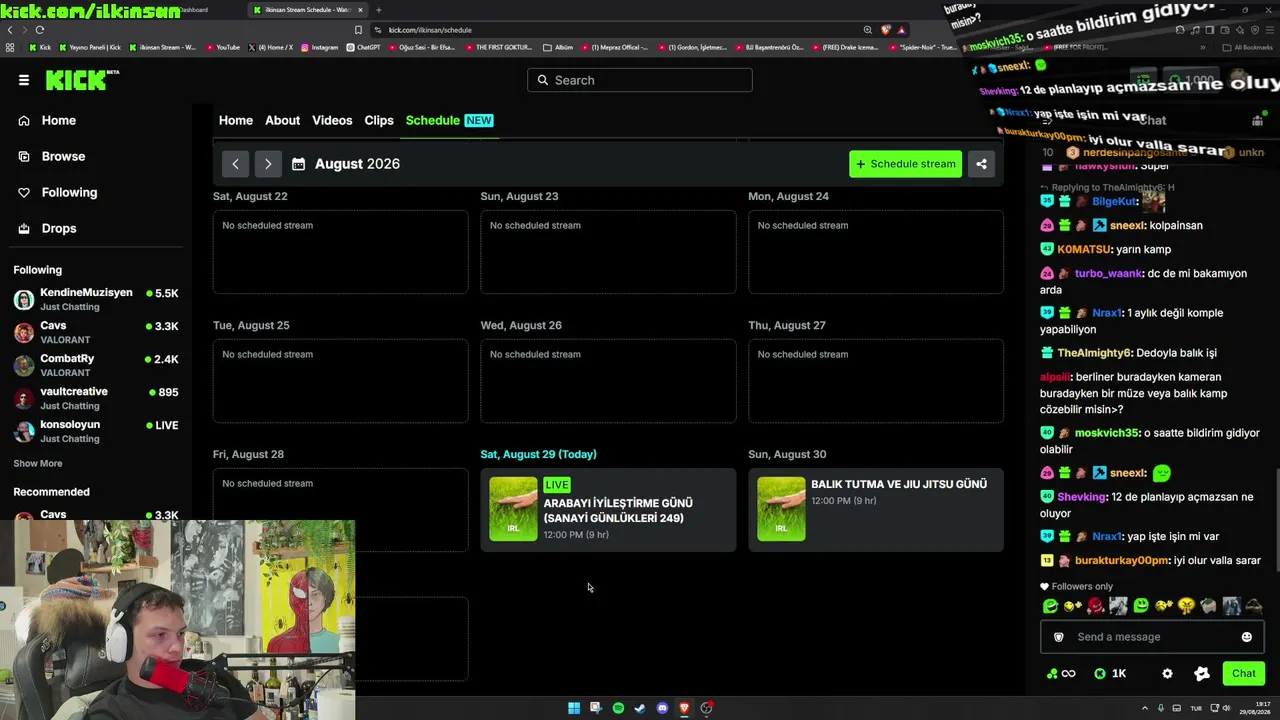1280x720 pixels.
Task: Switch to channel Videos tab
Action: 332,120
